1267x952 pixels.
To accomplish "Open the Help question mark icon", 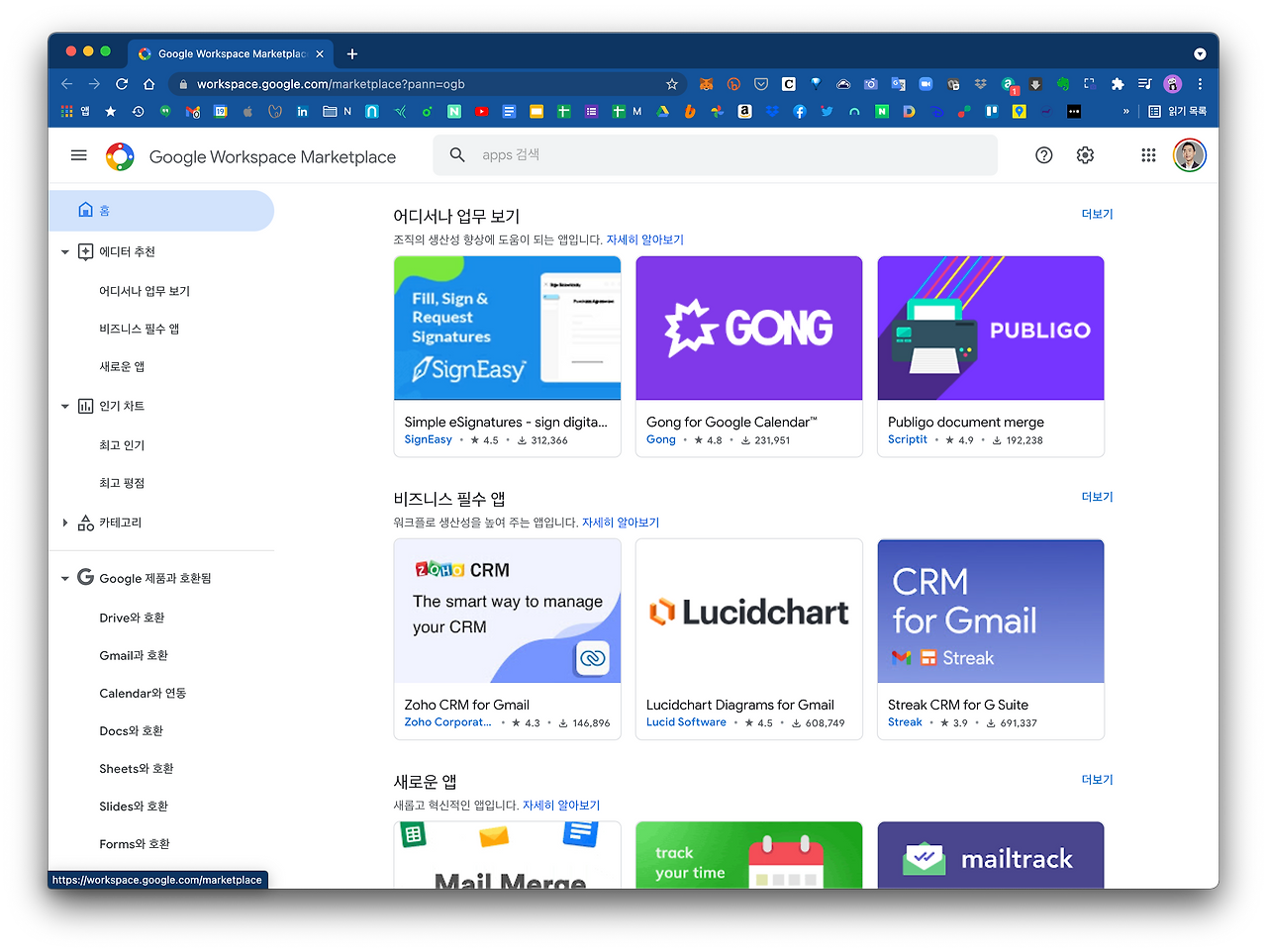I will point(1043,155).
